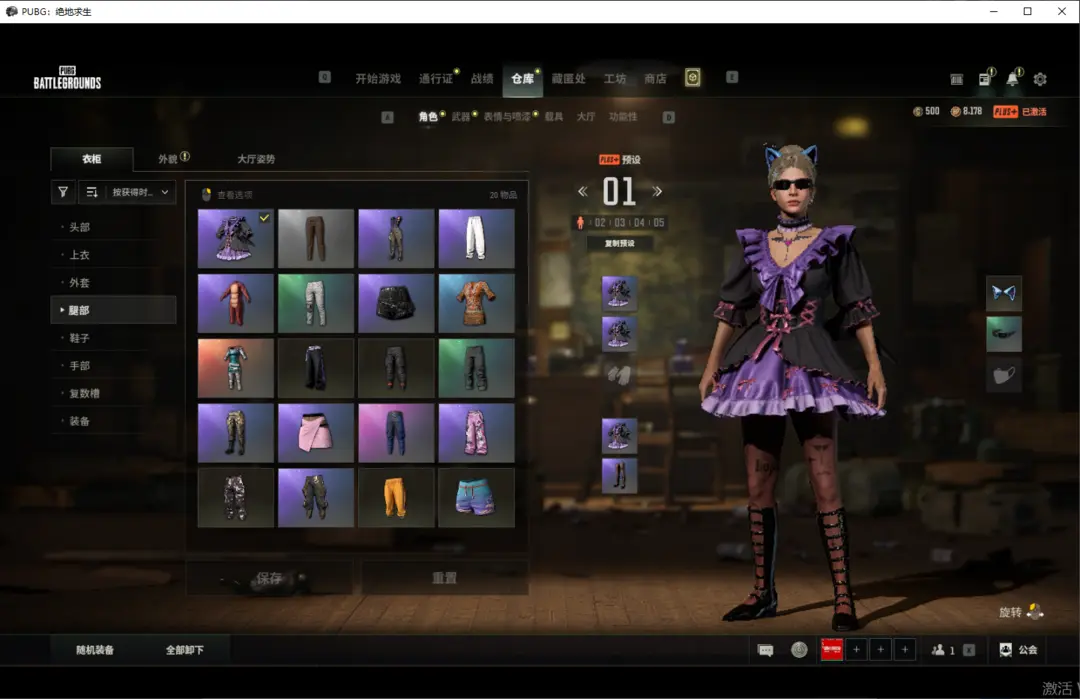1080x699 pixels.
Task: Select the empty face mask slot
Action: 1004,375
